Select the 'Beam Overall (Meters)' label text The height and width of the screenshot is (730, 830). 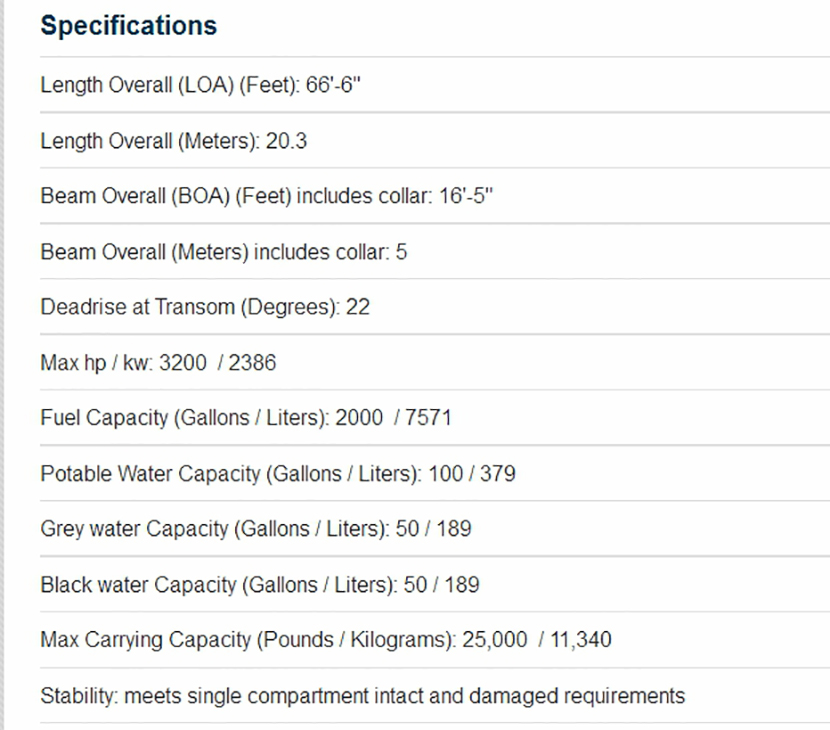tap(145, 252)
